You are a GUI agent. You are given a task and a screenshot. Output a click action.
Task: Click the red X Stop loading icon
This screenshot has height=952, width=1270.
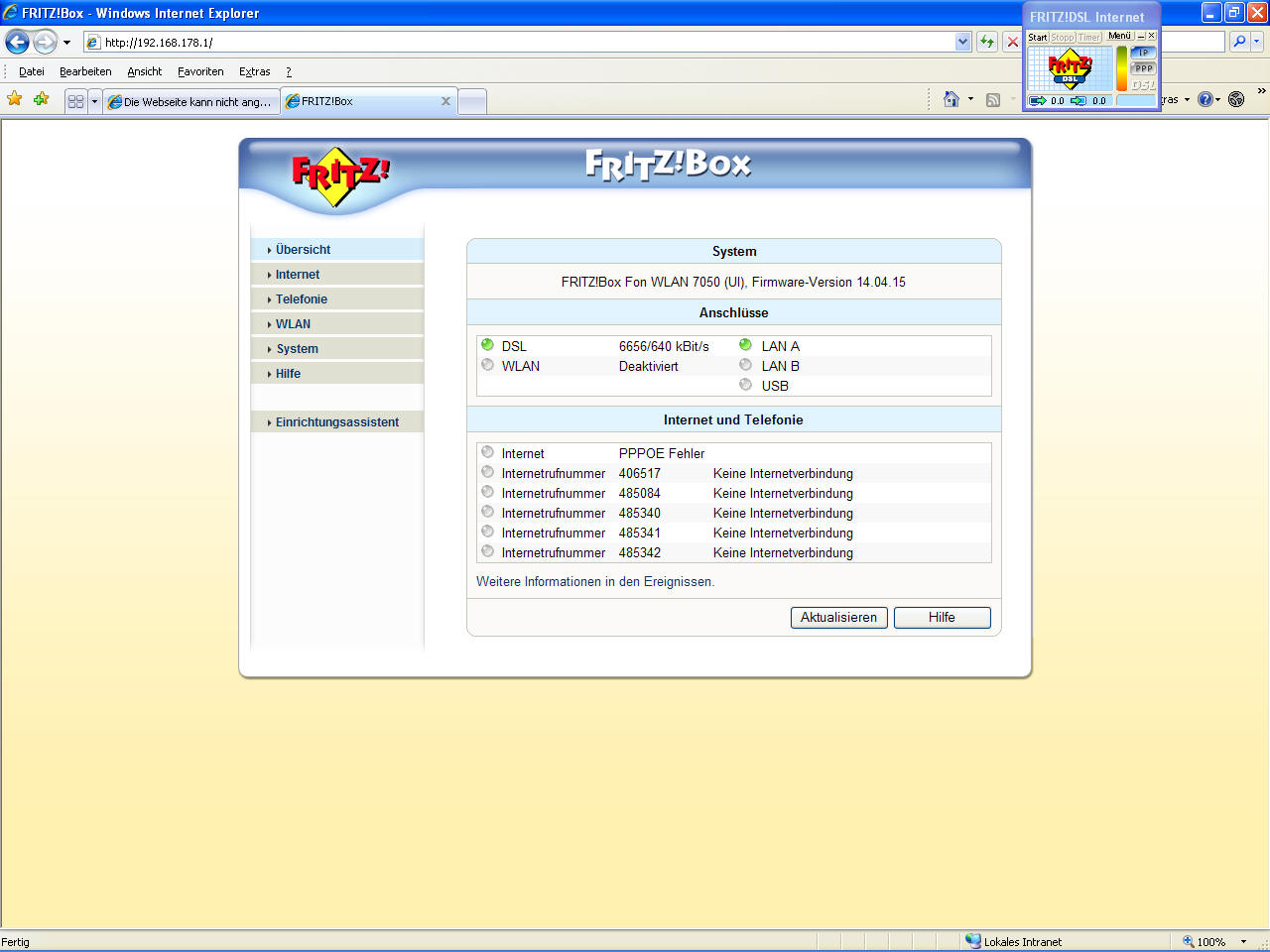pos(1012,42)
